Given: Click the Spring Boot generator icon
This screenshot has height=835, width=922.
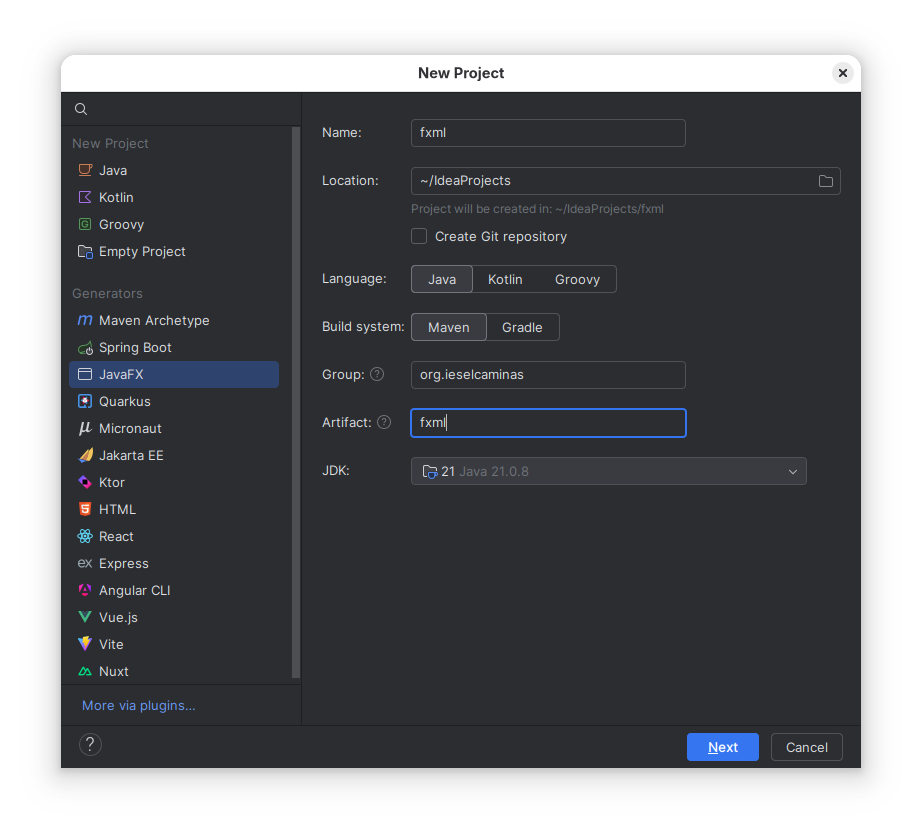Looking at the screenshot, I should click(85, 348).
